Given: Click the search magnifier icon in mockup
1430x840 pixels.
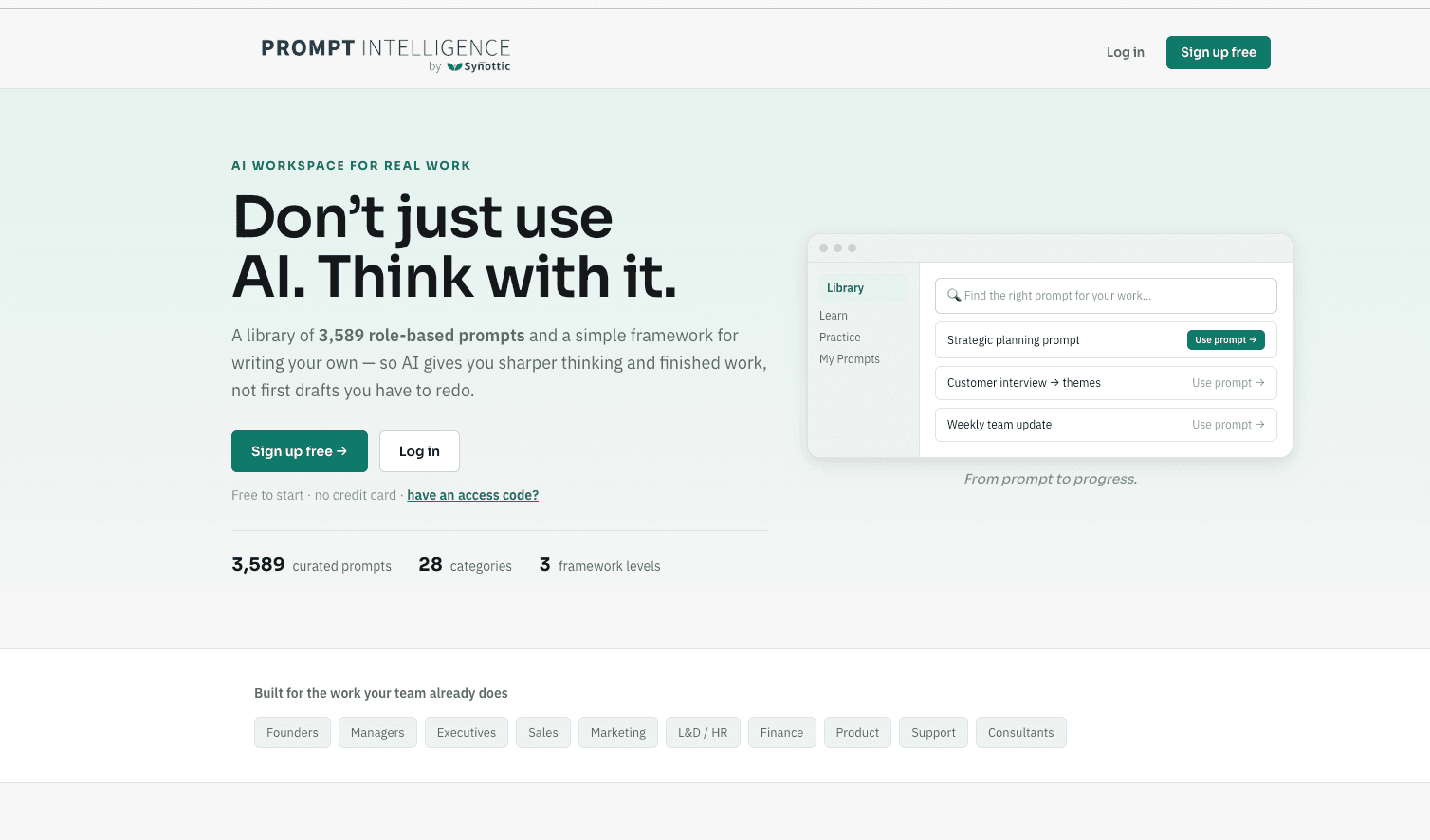Looking at the screenshot, I should click(x=954, y=296).
